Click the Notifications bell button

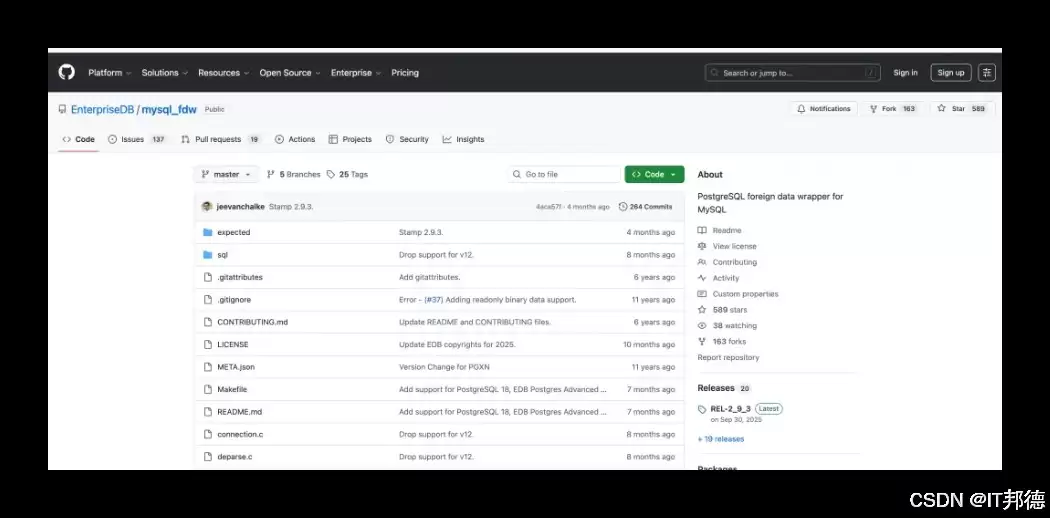click(824, 108)
